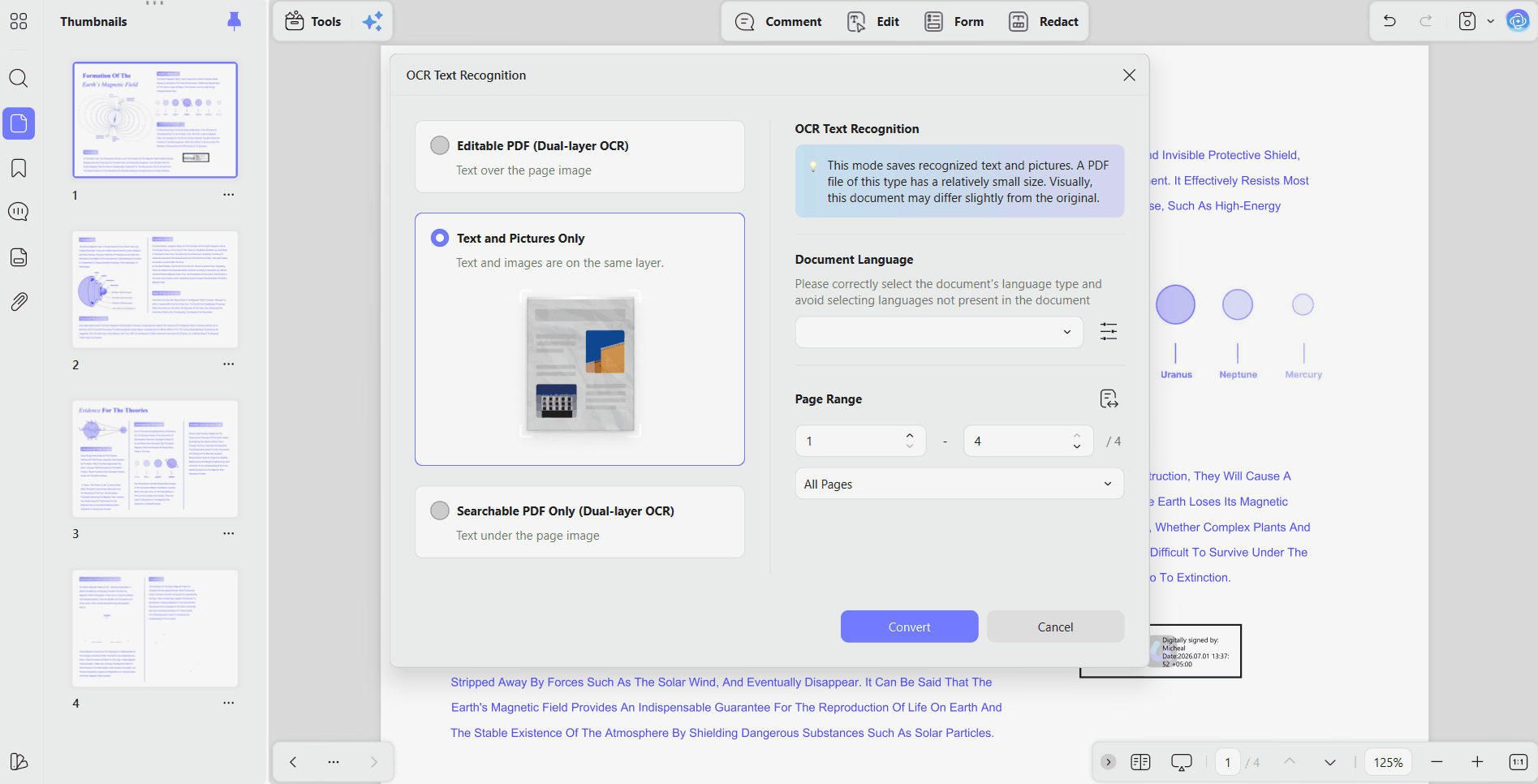Open the All Pages dropdown
The image size is (1538, 784).
pyautogui.click(x=959, y=484)
